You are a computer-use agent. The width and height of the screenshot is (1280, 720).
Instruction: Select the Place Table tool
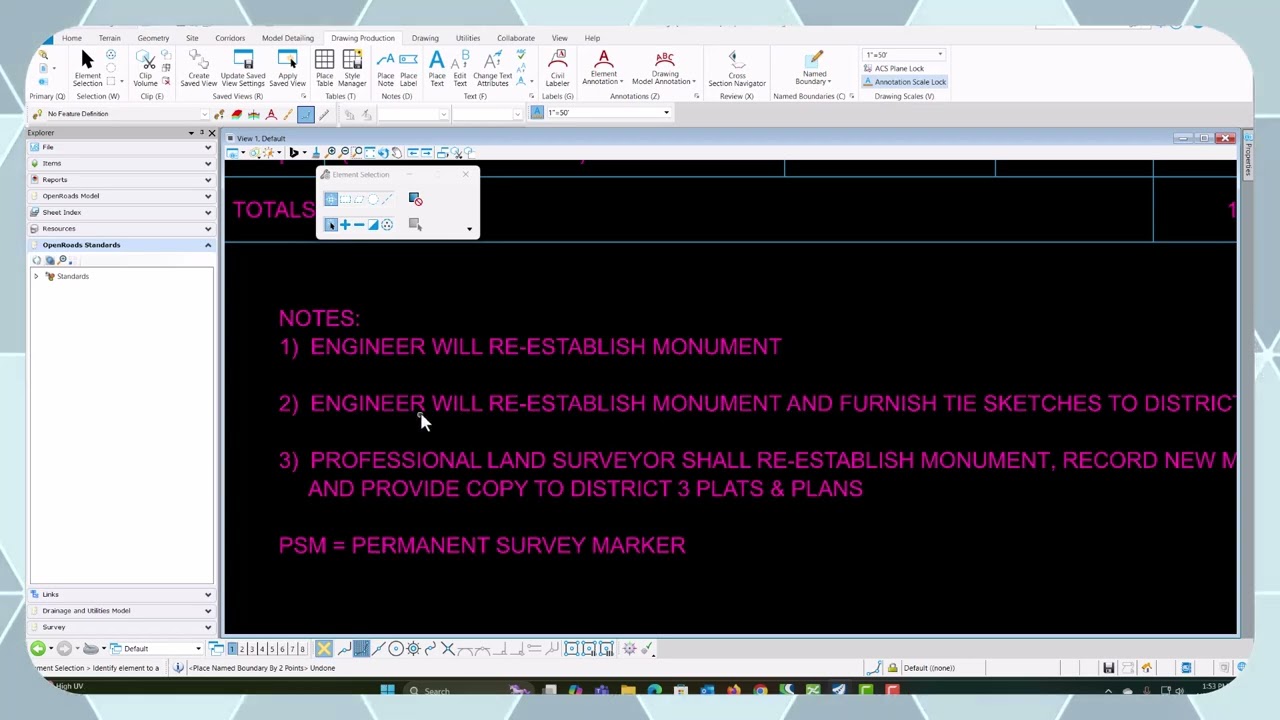(x=325, y=68)
